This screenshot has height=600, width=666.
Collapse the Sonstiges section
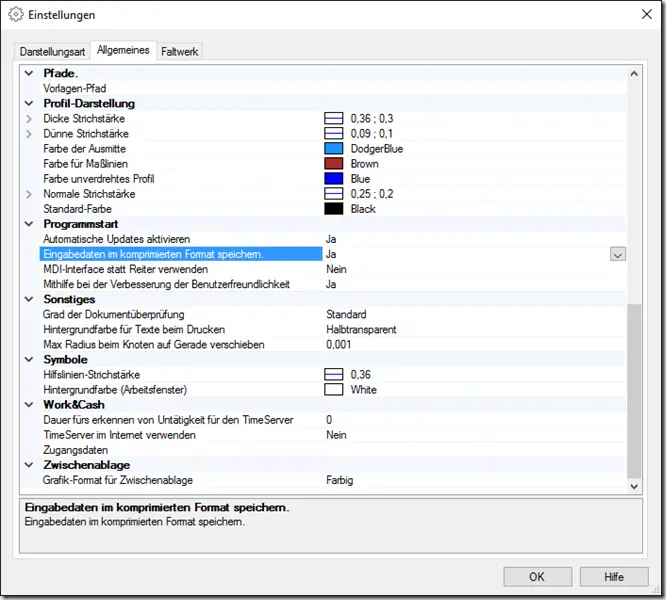pos(29,299)
